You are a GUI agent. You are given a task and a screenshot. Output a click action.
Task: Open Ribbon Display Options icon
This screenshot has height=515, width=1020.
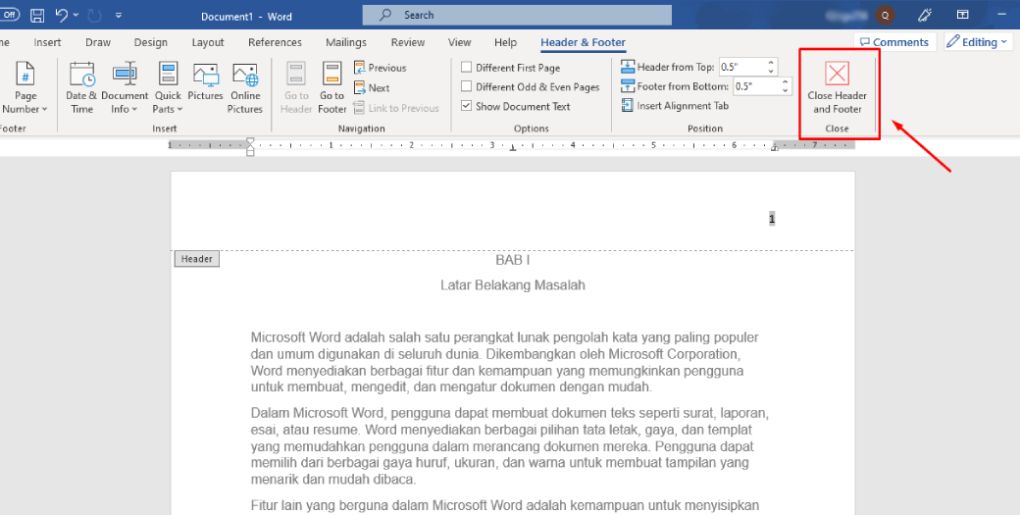[963, 15]
